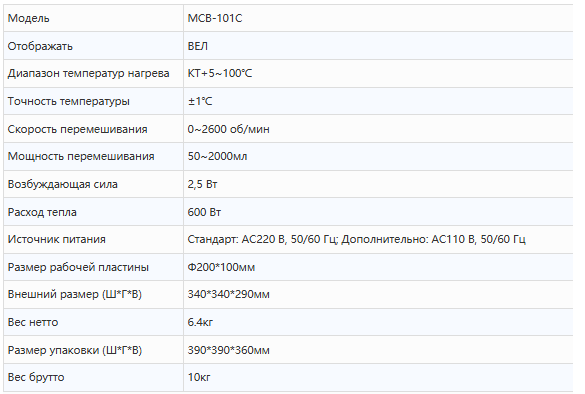Click the 'Отображать' row label
This screenshot has width=585, height=394.
(40, 46)
